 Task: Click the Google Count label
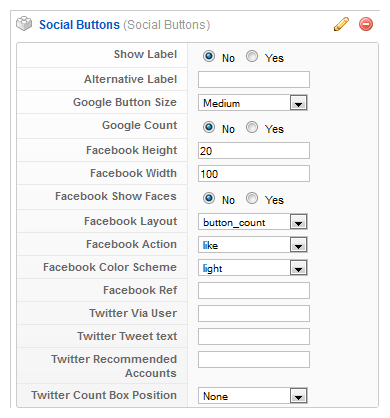point(140,125)
